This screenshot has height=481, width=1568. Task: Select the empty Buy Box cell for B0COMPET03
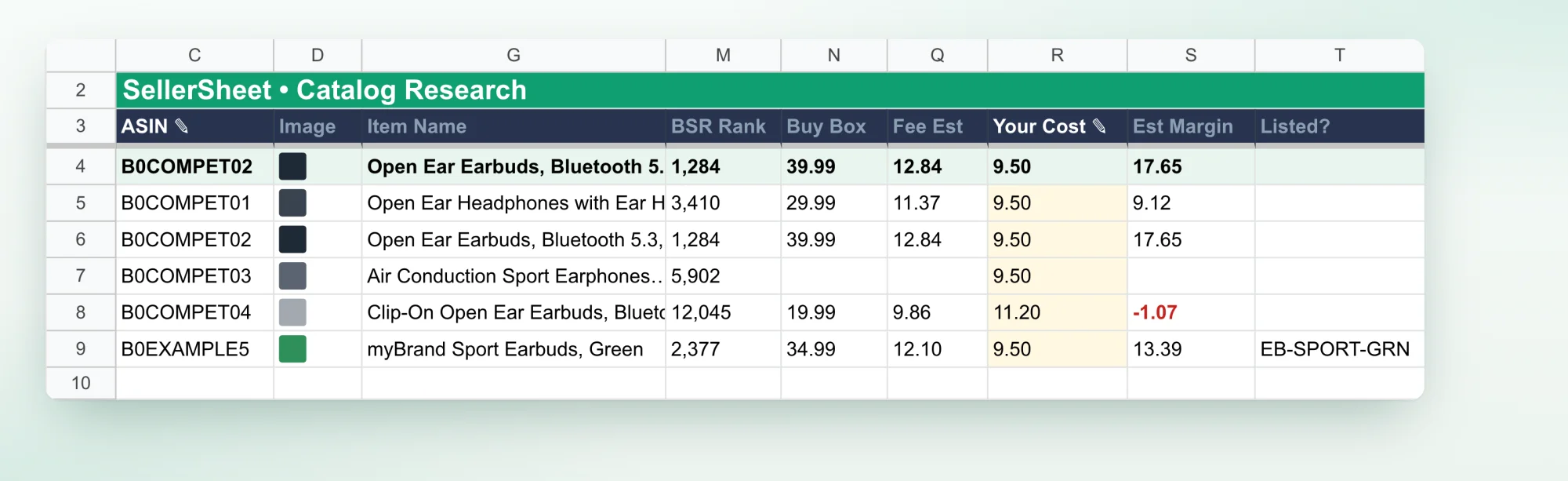click(834, 275)
